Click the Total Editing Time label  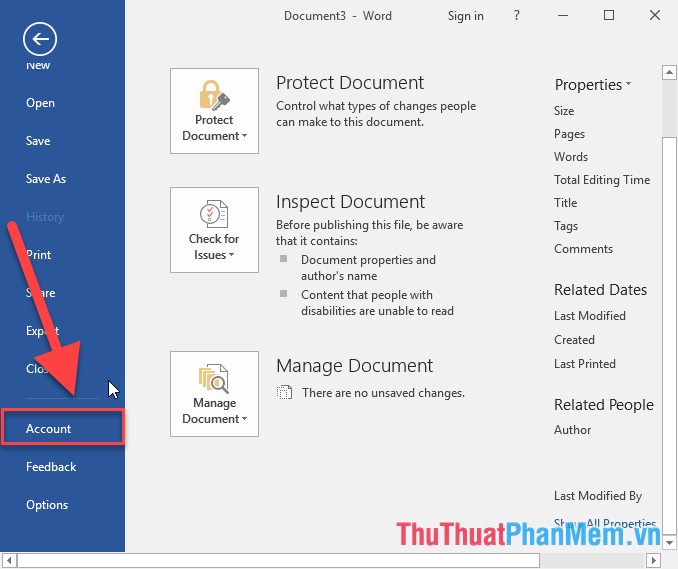[x=602, y=180]
